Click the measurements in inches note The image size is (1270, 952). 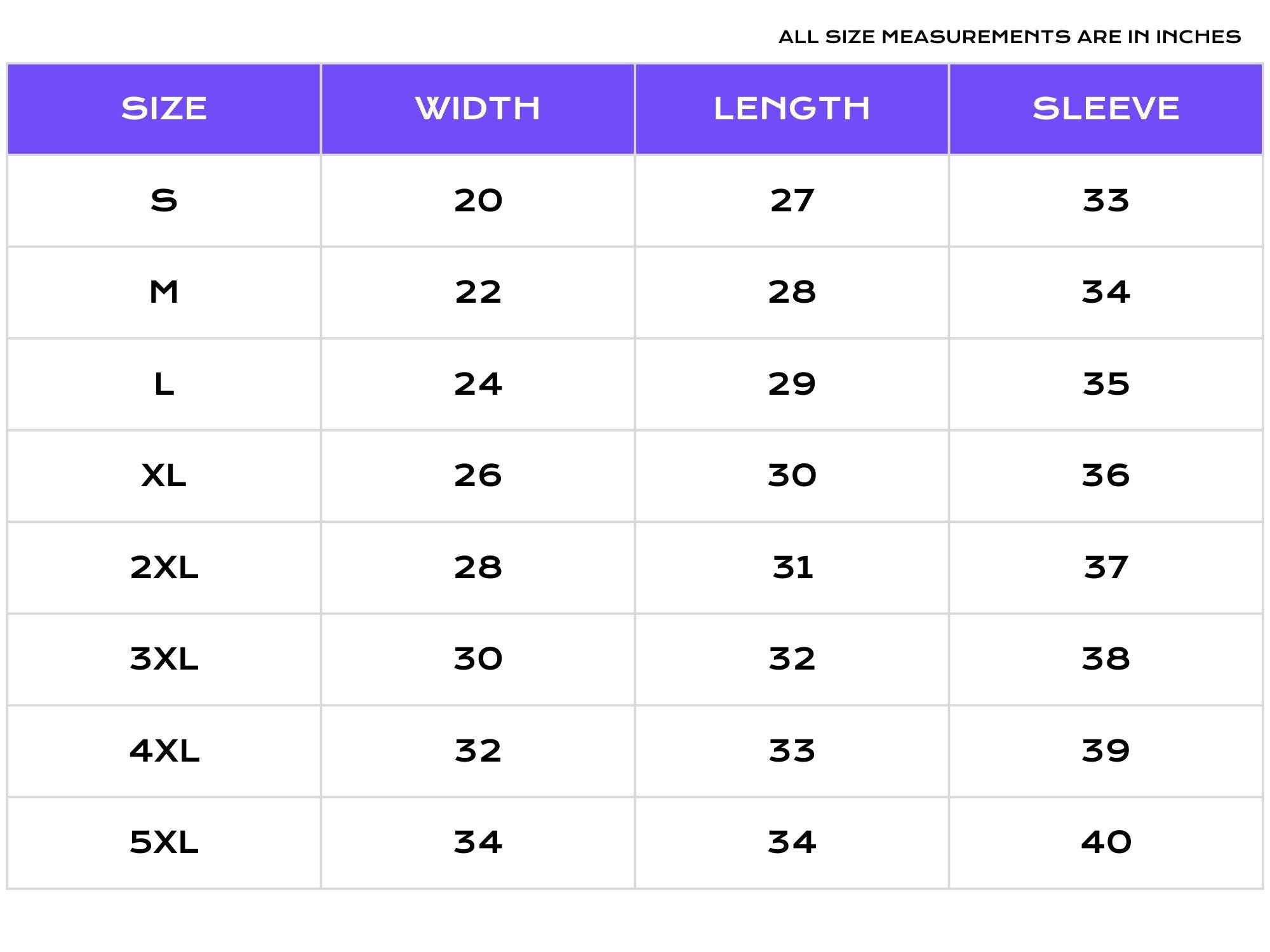[x=1010, y=37]
